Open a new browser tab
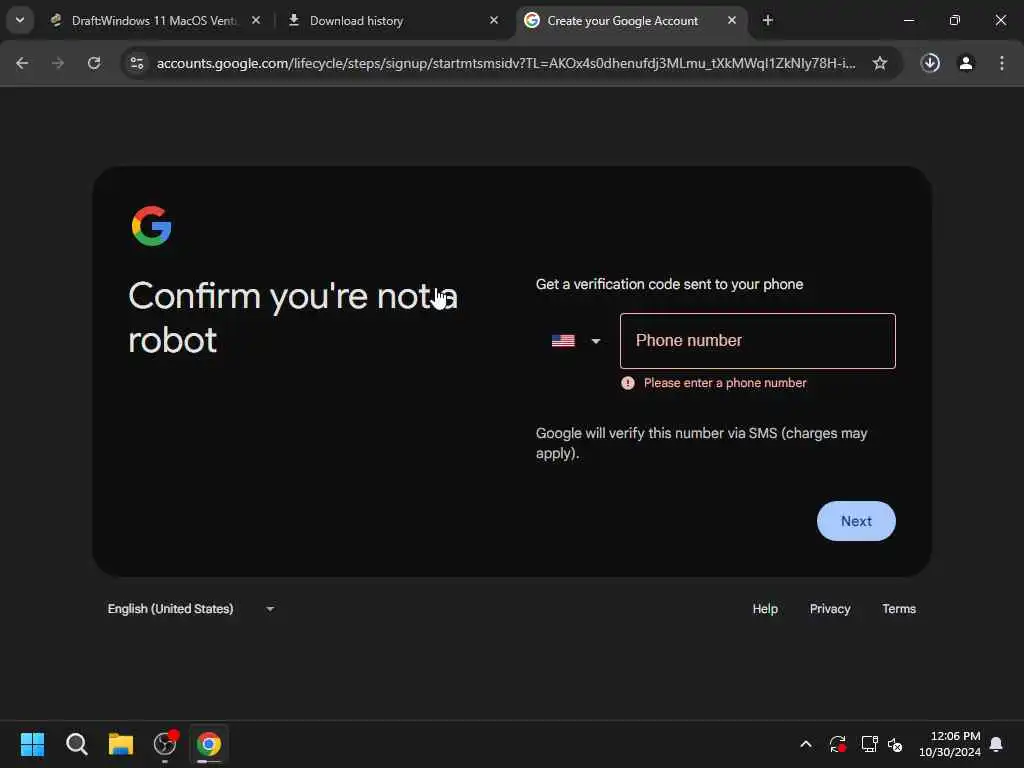The image size is (1024, 768). 767,20
